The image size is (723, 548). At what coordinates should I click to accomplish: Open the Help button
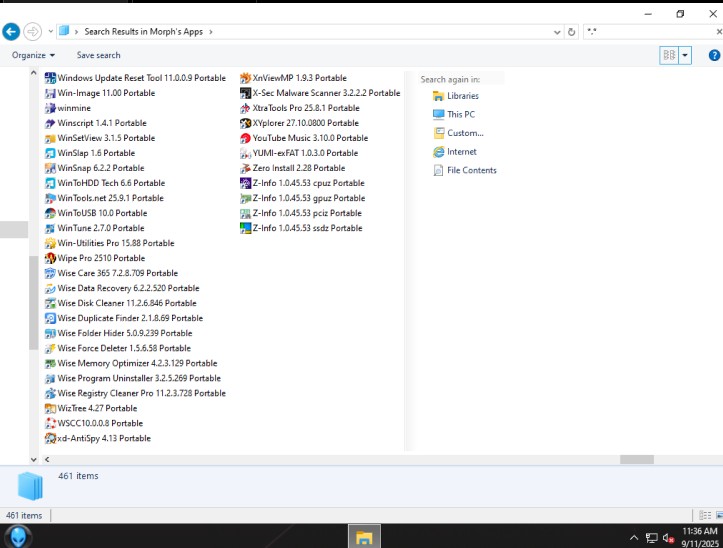coord(714,55)
